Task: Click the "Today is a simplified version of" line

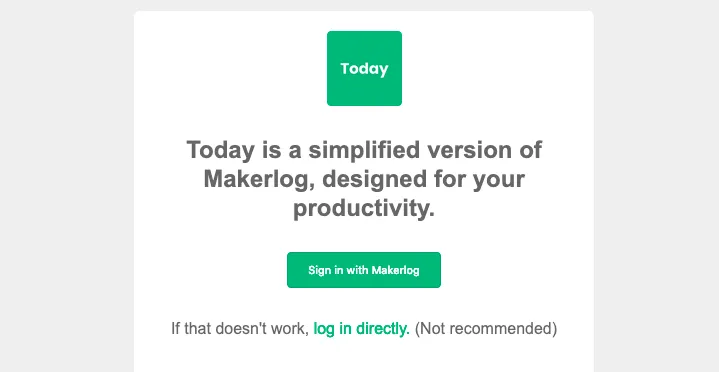Action: point(364,150)
